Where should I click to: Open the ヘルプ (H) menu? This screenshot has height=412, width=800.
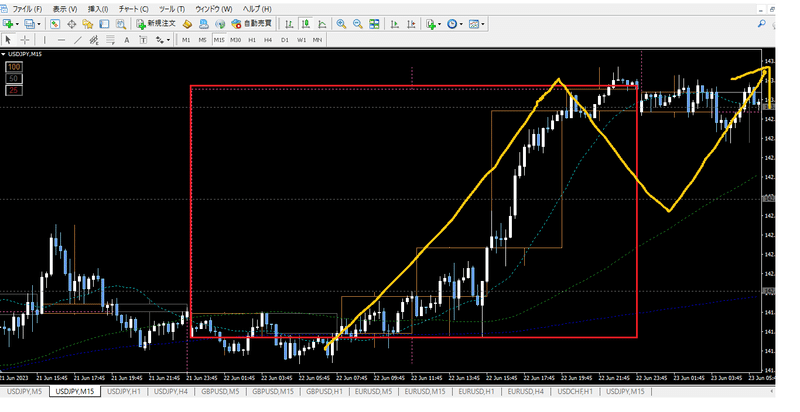tap(257, 9)
